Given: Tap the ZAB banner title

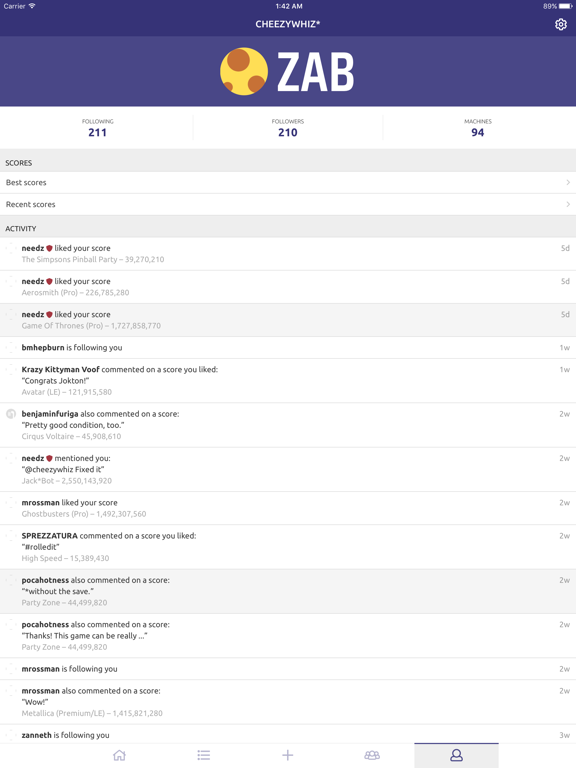Looking at the screenshot, I should 316,72.
